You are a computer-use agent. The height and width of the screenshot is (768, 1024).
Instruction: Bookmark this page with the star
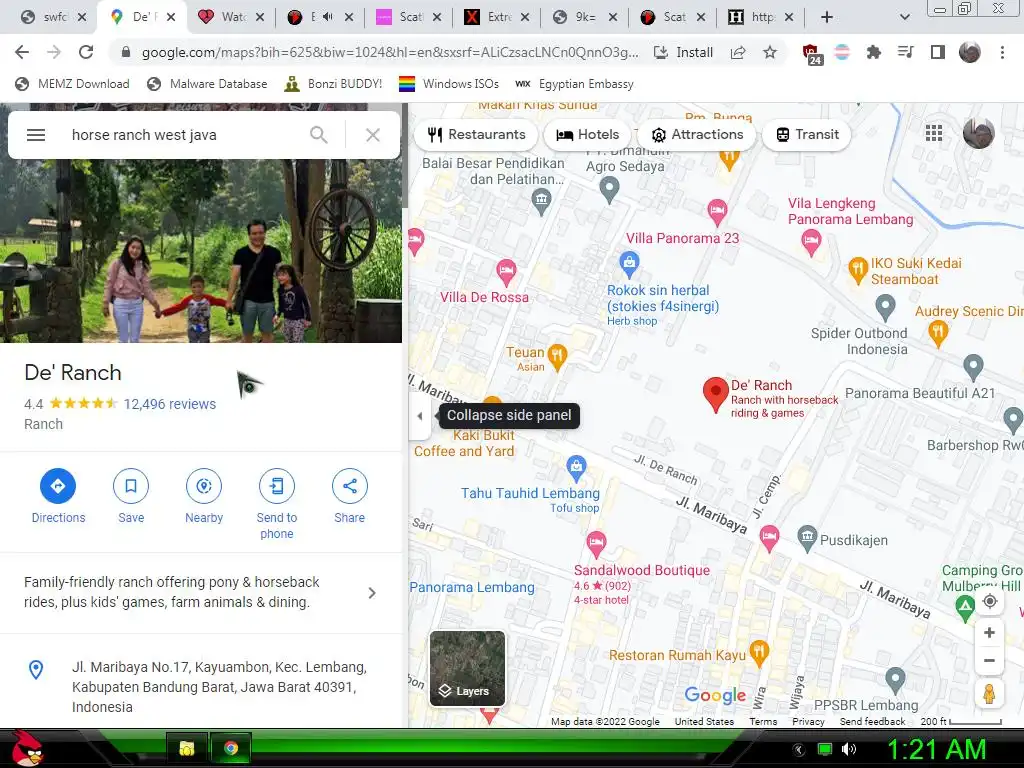click(x=770, y=52)
